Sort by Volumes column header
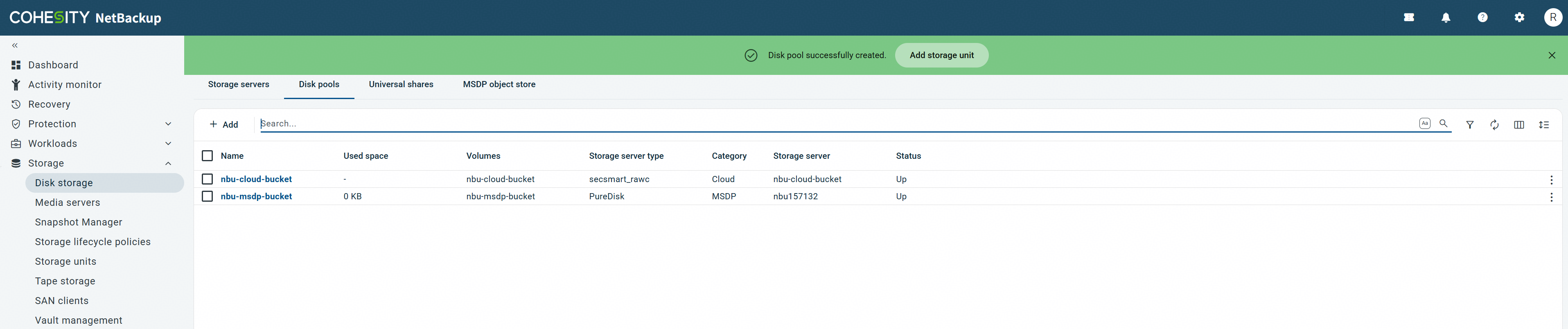 point(483,156)
